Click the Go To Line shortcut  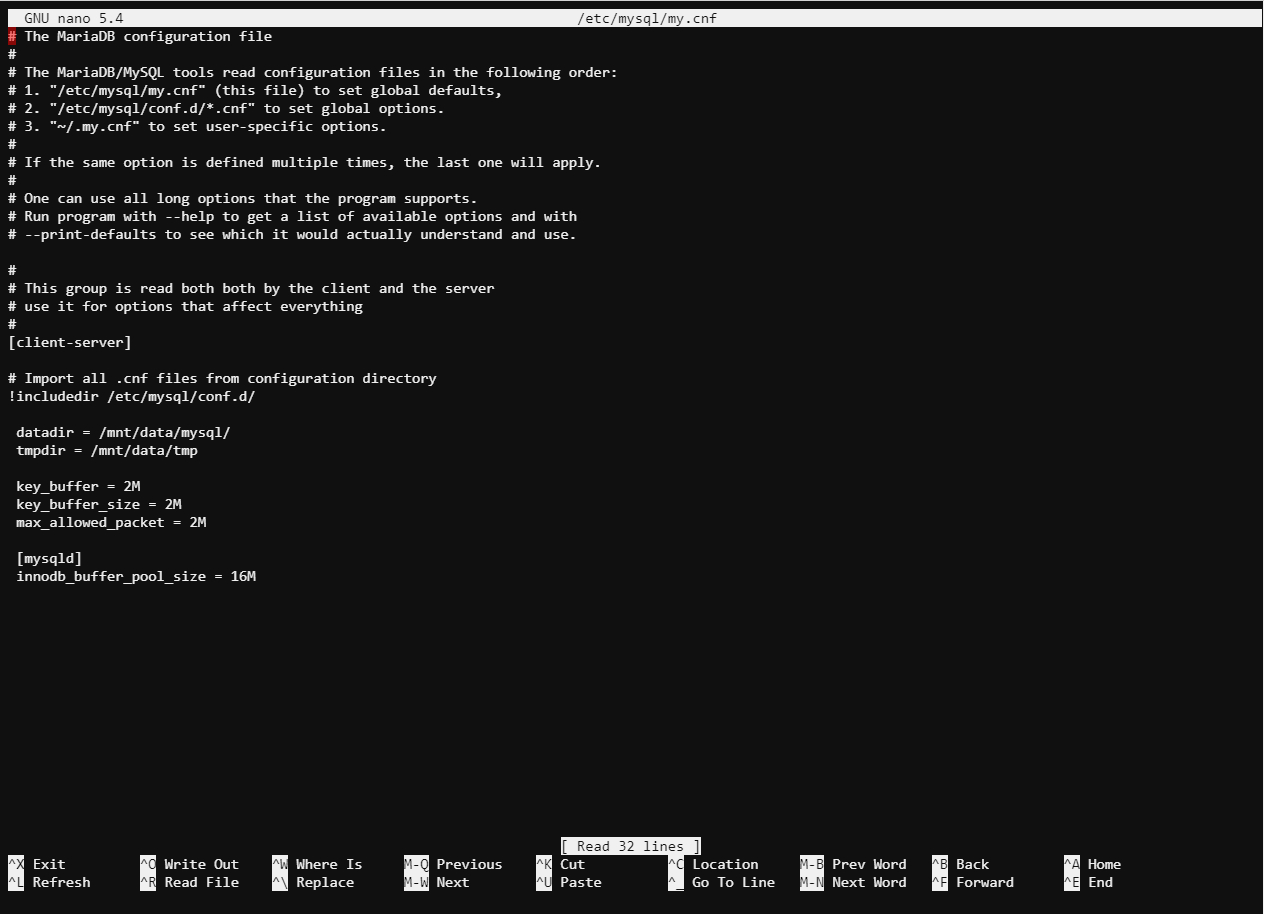[x=721, y=882]
